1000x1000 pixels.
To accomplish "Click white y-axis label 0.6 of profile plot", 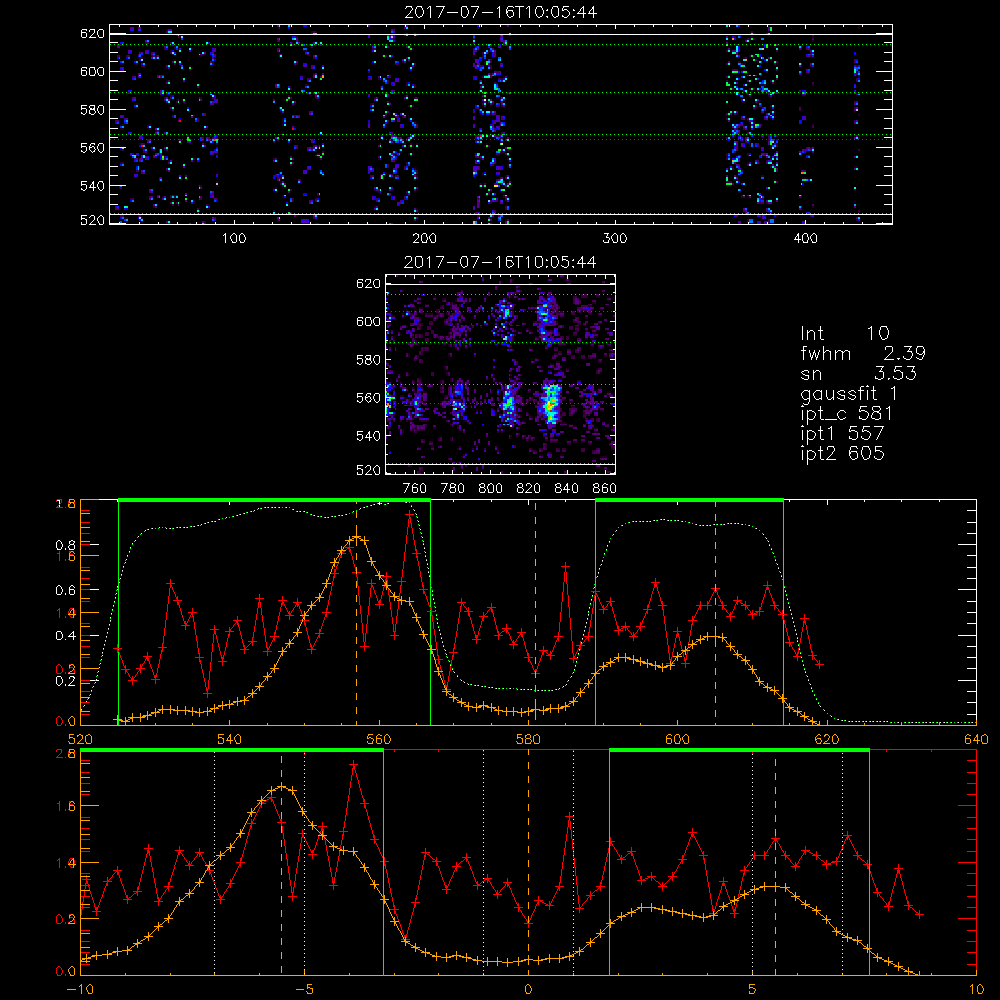I will [66, 591].
